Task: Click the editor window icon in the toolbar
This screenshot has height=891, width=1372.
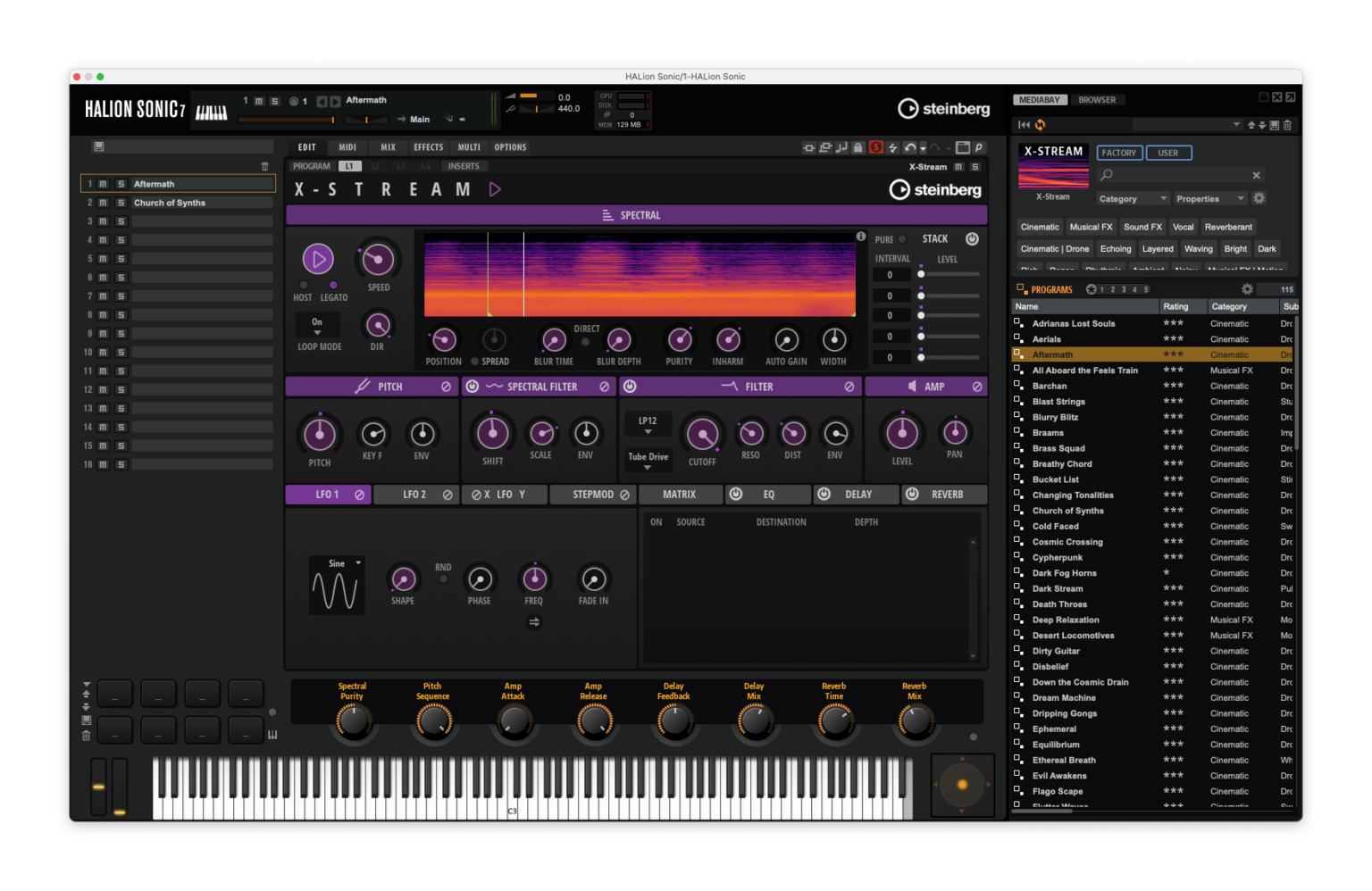Action: pos(963,147)
